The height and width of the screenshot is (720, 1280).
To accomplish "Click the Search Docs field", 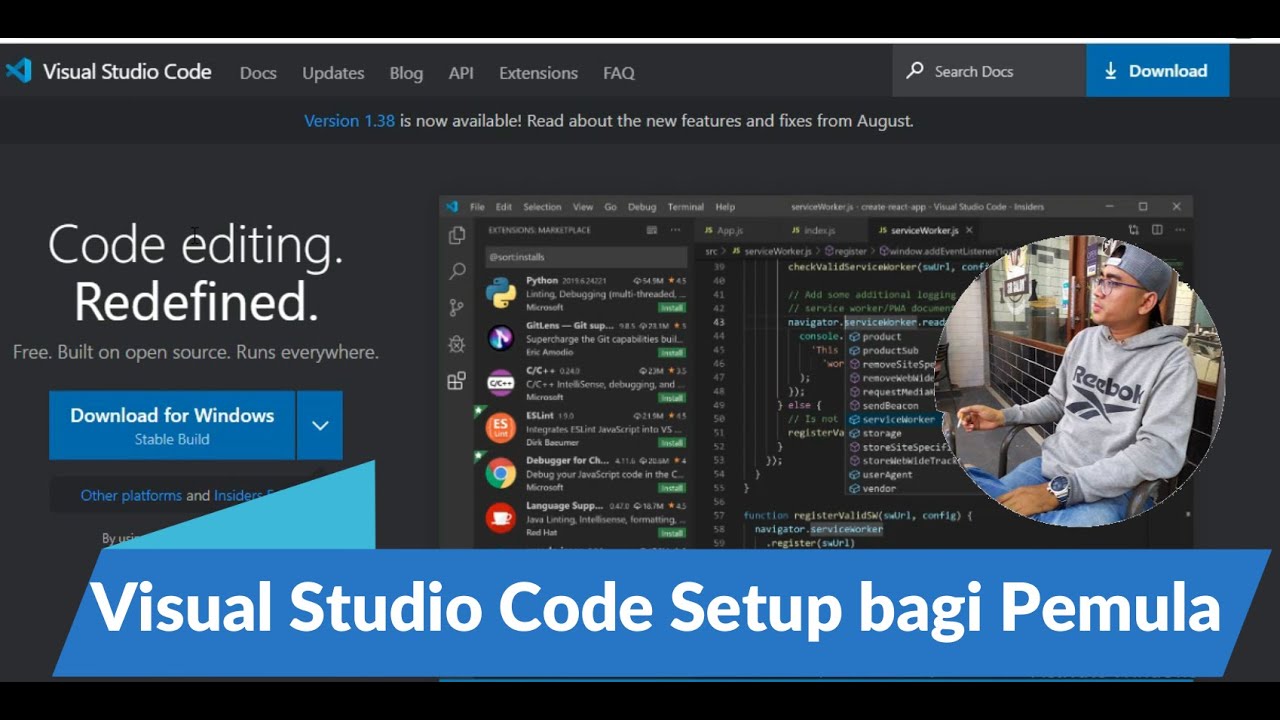I will [x=989, y=71].
